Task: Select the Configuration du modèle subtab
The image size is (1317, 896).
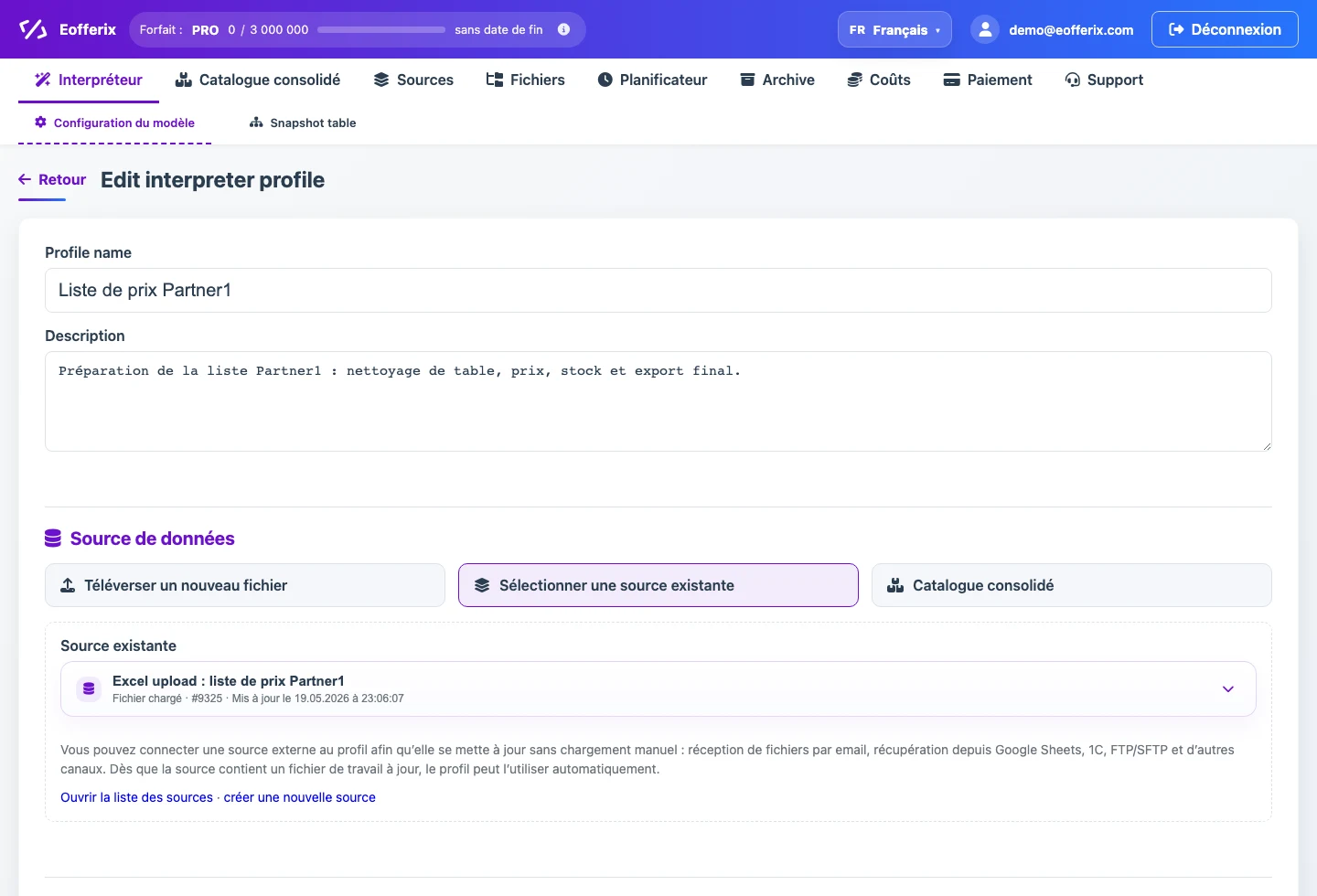Action: pos(114,123)
